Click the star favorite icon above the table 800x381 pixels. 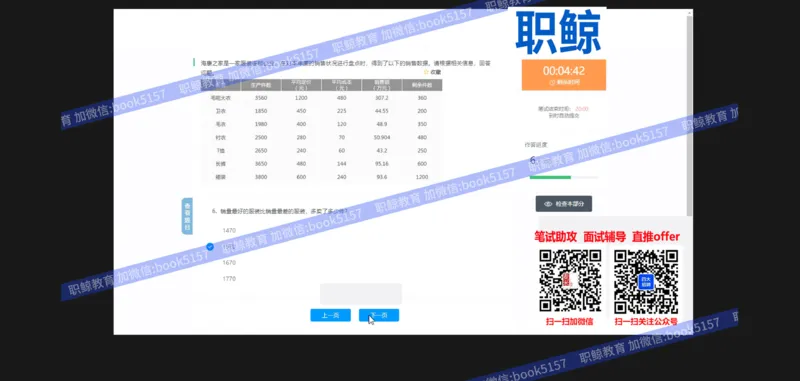426,72
